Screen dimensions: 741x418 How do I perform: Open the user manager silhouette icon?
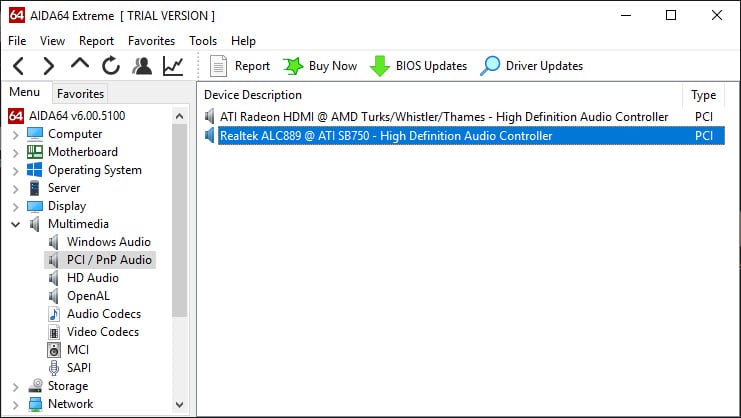coord(142,66)
